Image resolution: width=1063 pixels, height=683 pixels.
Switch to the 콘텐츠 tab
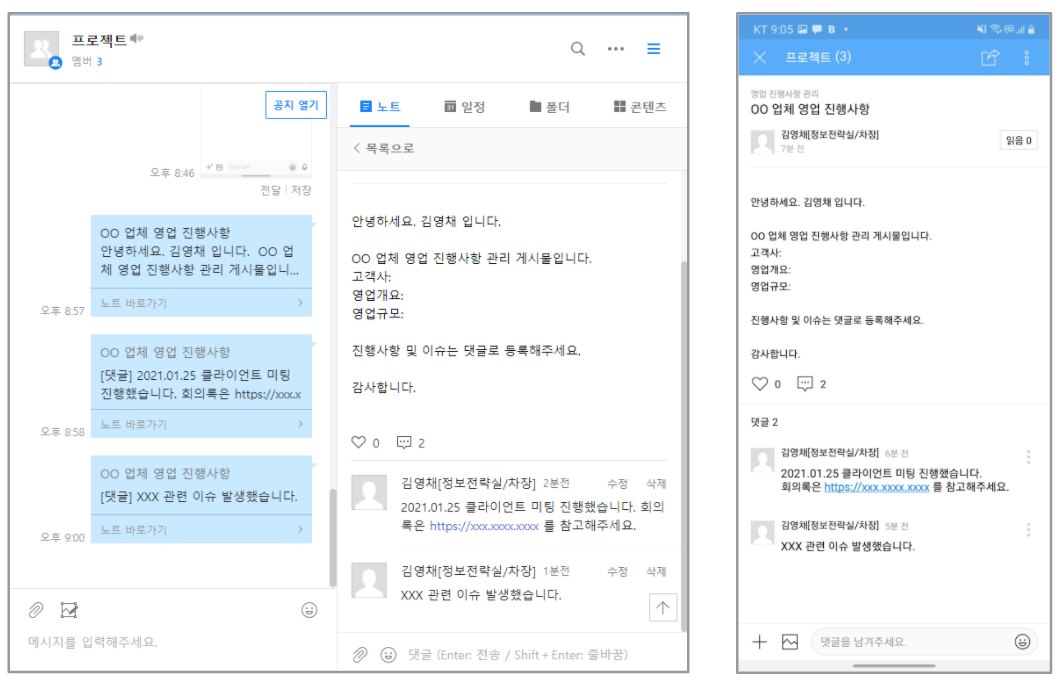tap(640, 106)
